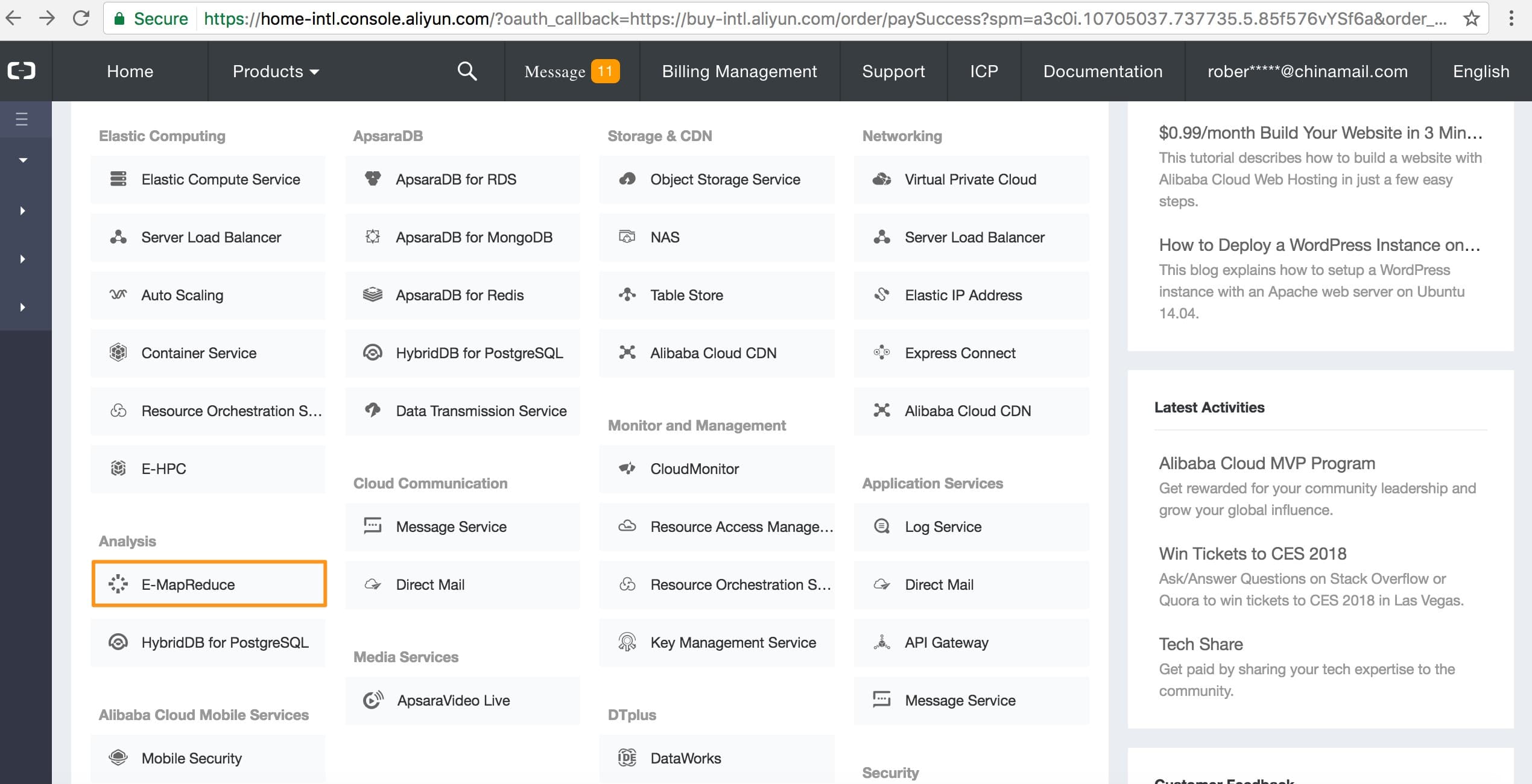Click the Elastic Compute Service icon

(118, 179)
